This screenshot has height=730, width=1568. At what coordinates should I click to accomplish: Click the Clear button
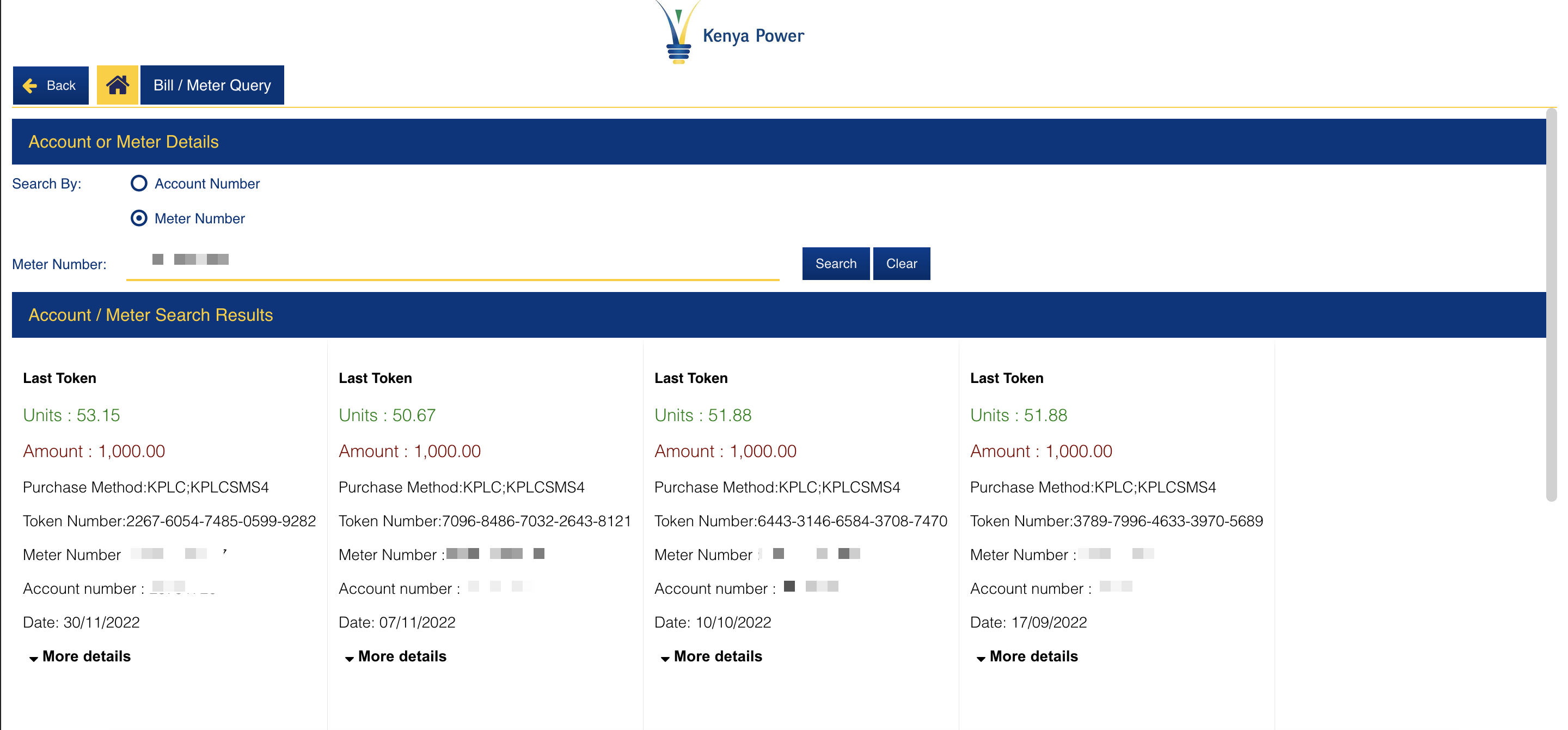pos(901,264)
